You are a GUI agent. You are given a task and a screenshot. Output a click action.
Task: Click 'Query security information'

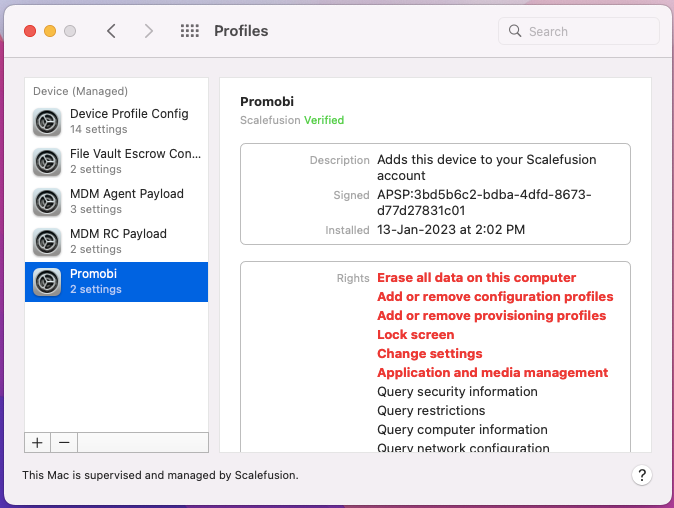pos(457,392)
